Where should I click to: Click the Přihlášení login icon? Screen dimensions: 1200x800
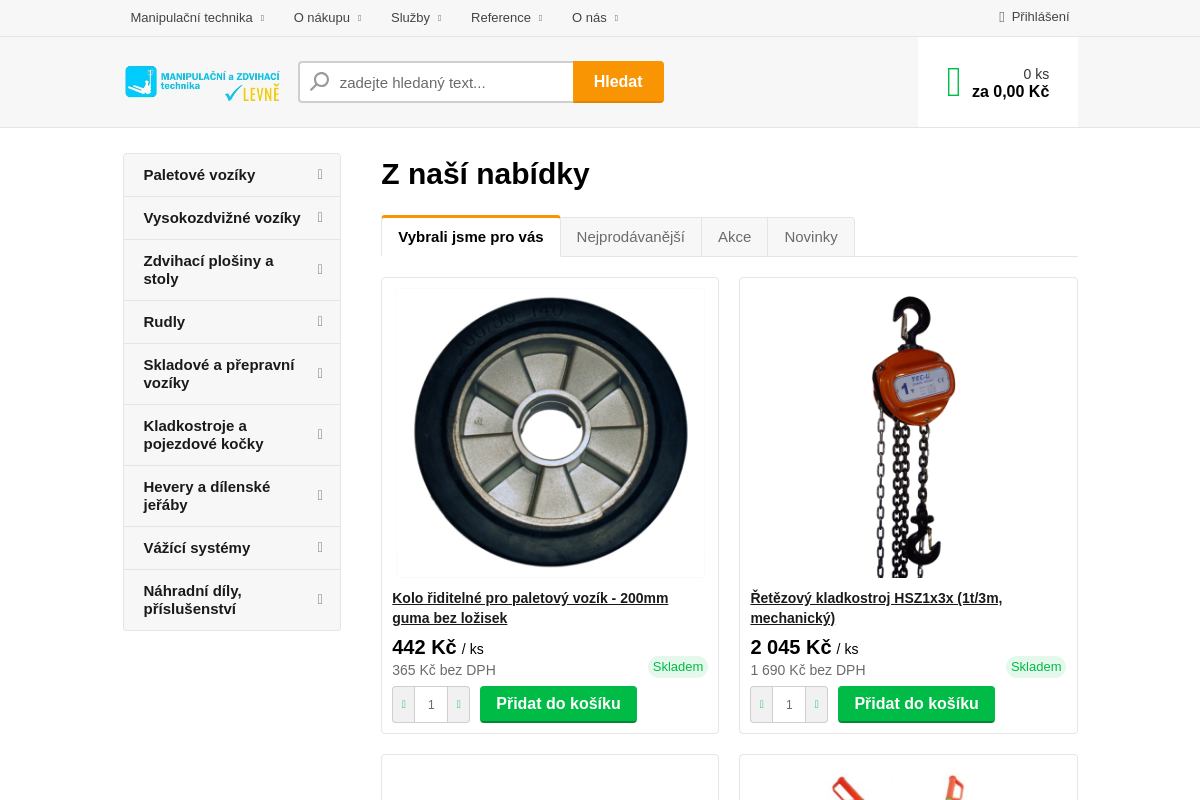(x=1001, y=17)
